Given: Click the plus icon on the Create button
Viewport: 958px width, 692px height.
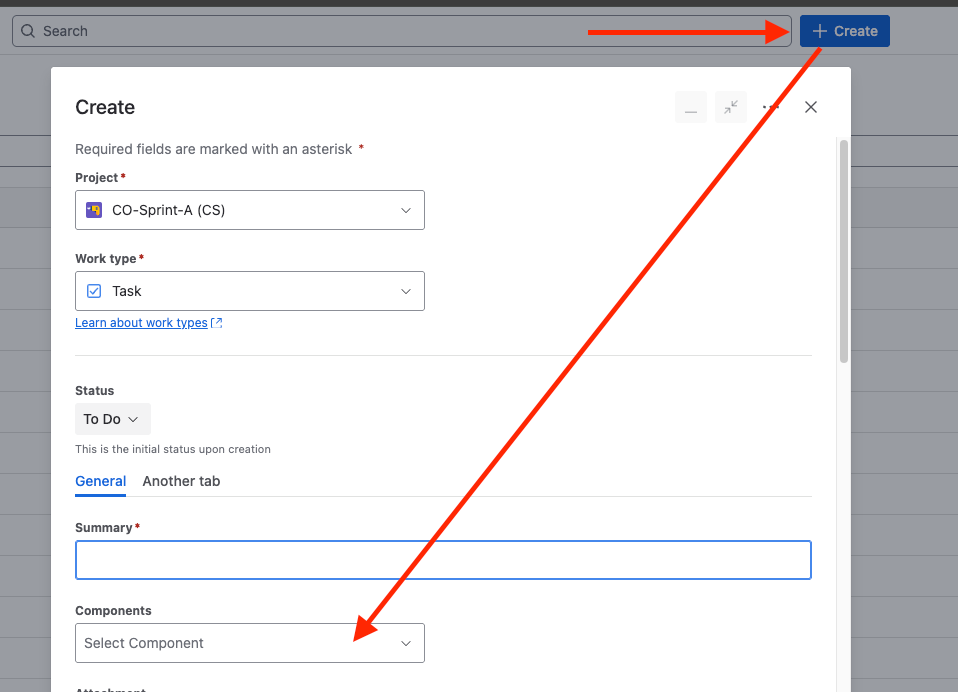Looking at the screenshot, I should (820, 31).
